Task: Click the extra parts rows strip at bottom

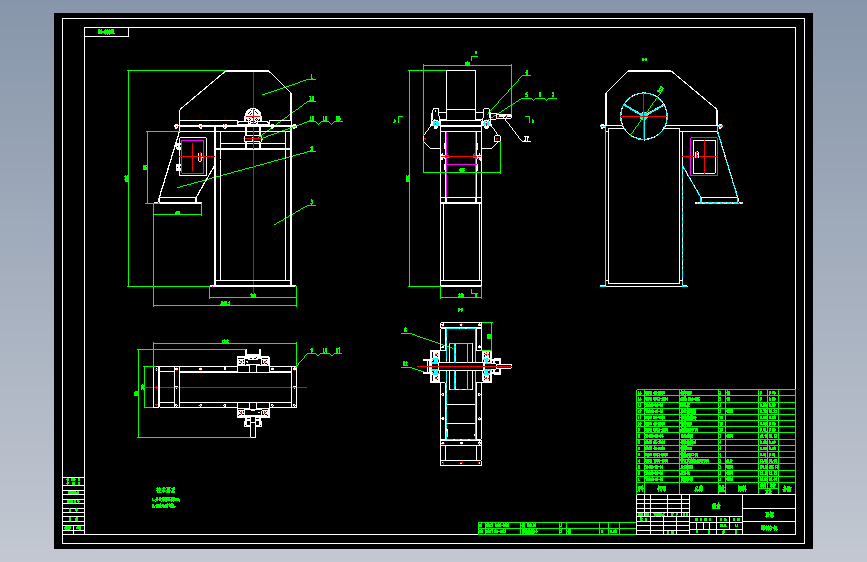Action: click(x=557, y=528)
